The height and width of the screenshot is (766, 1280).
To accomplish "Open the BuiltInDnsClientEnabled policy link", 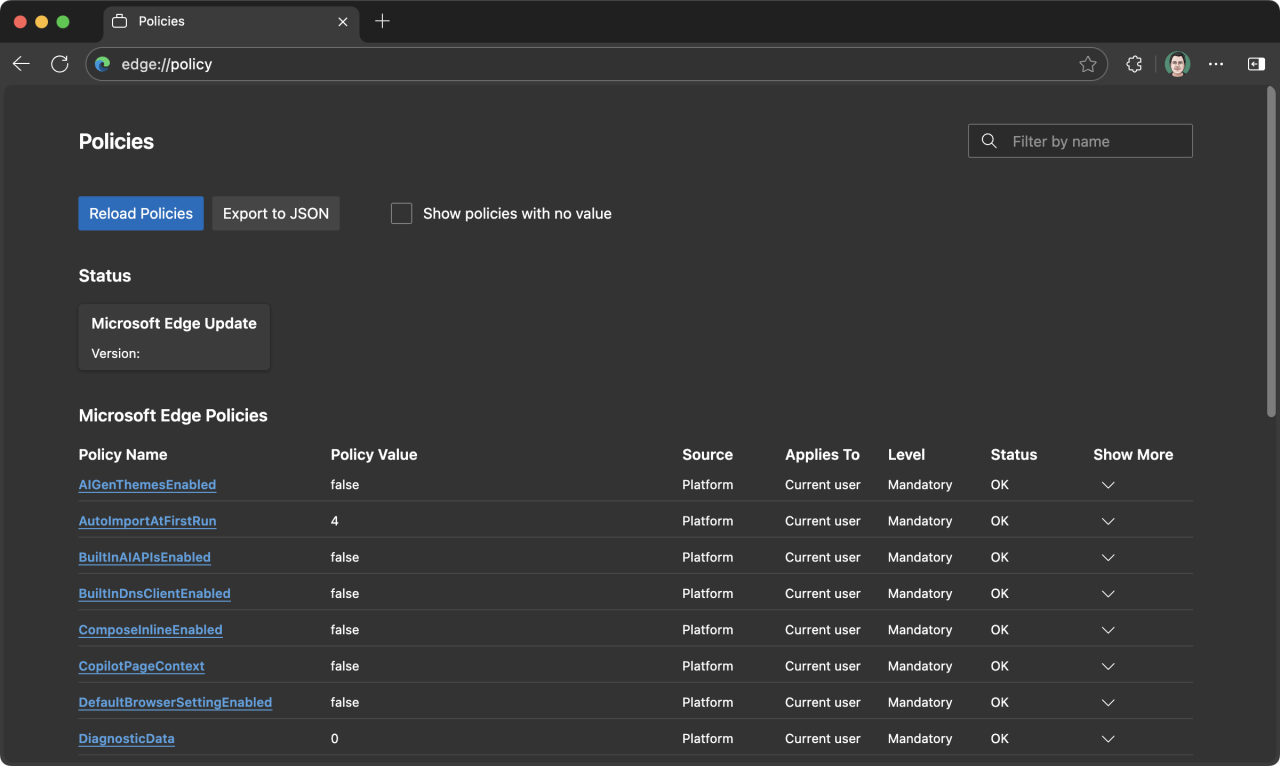I will coord(154,594).
